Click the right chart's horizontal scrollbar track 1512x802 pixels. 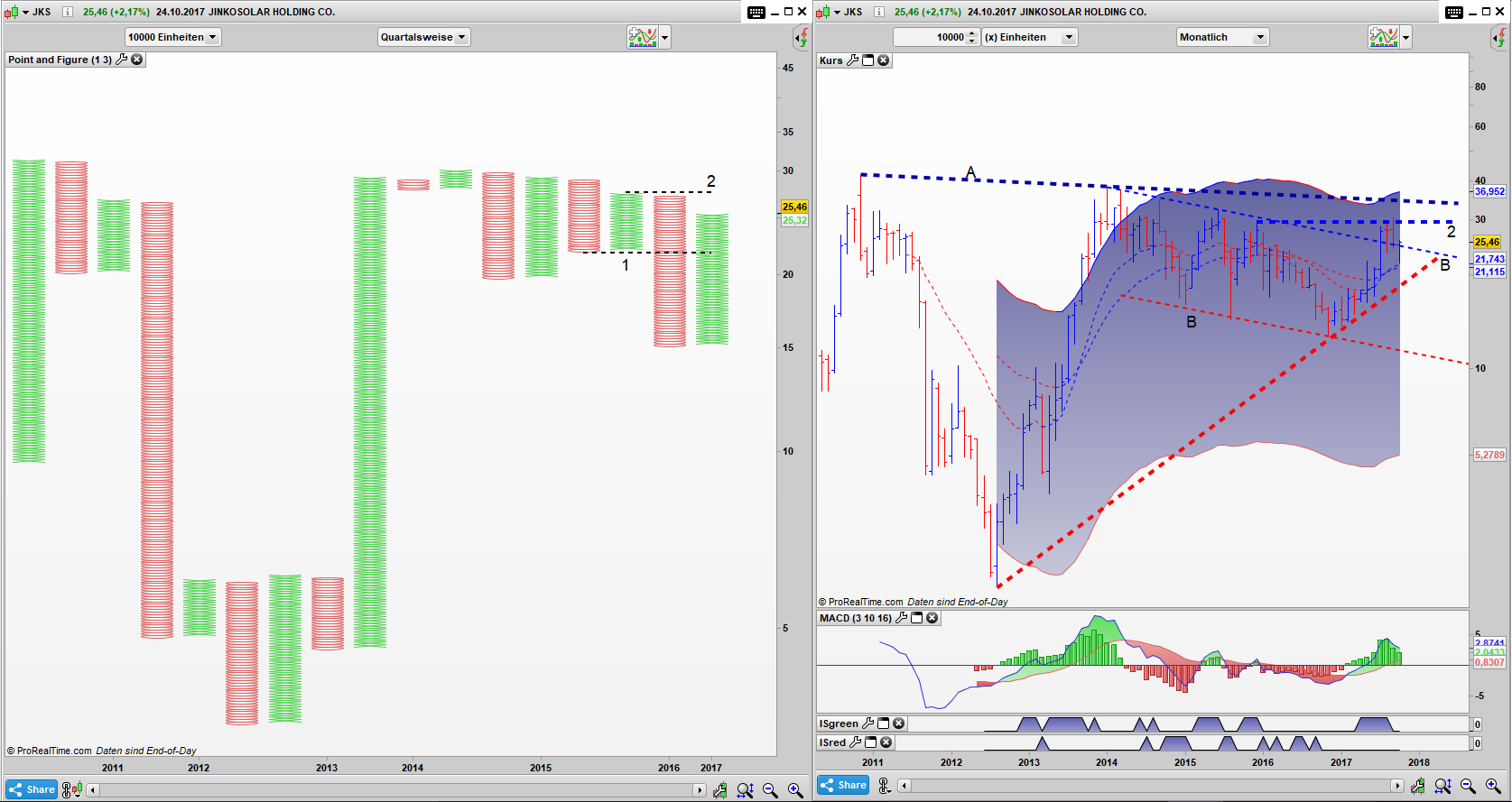[x=1146, y=786]
